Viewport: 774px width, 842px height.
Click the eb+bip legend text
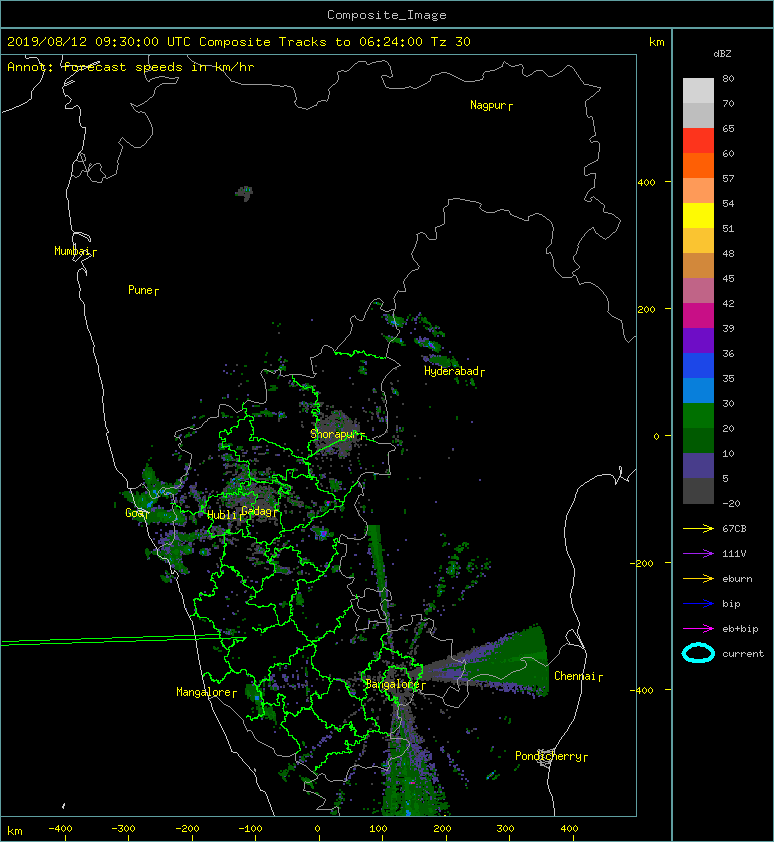pos(740,629)
